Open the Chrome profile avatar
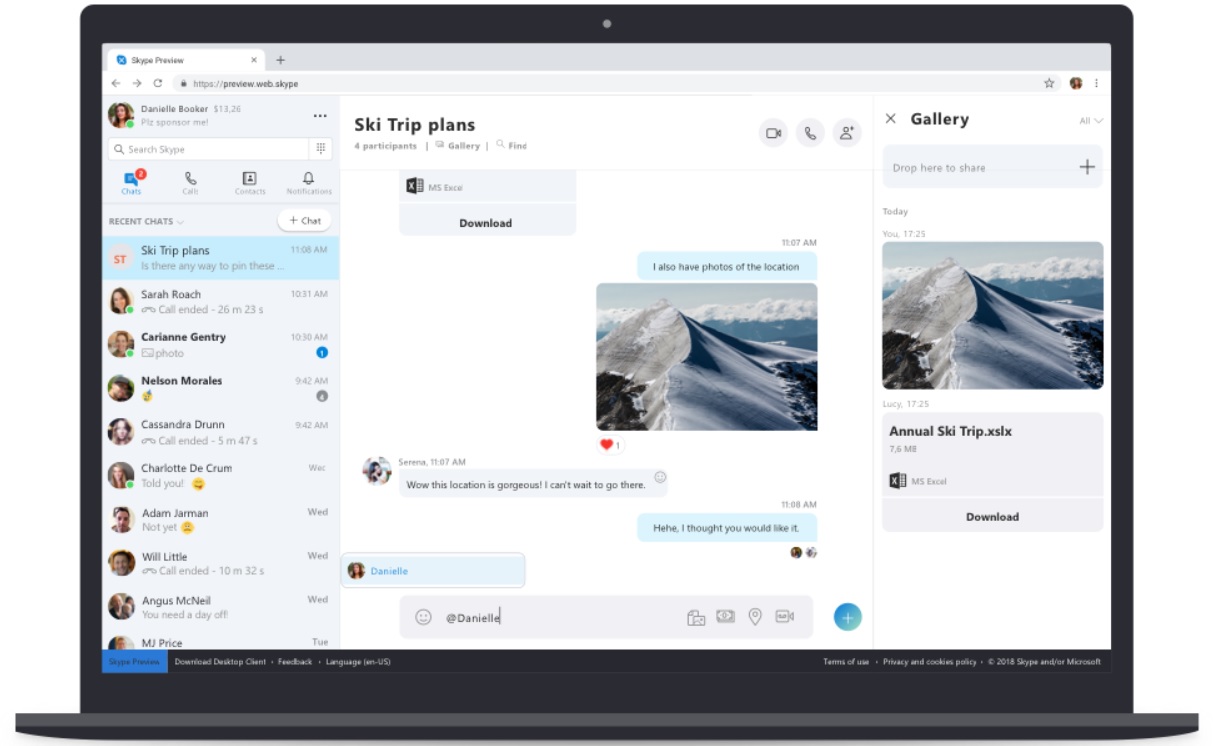Screen dimensions: 1213x746 1076,84
